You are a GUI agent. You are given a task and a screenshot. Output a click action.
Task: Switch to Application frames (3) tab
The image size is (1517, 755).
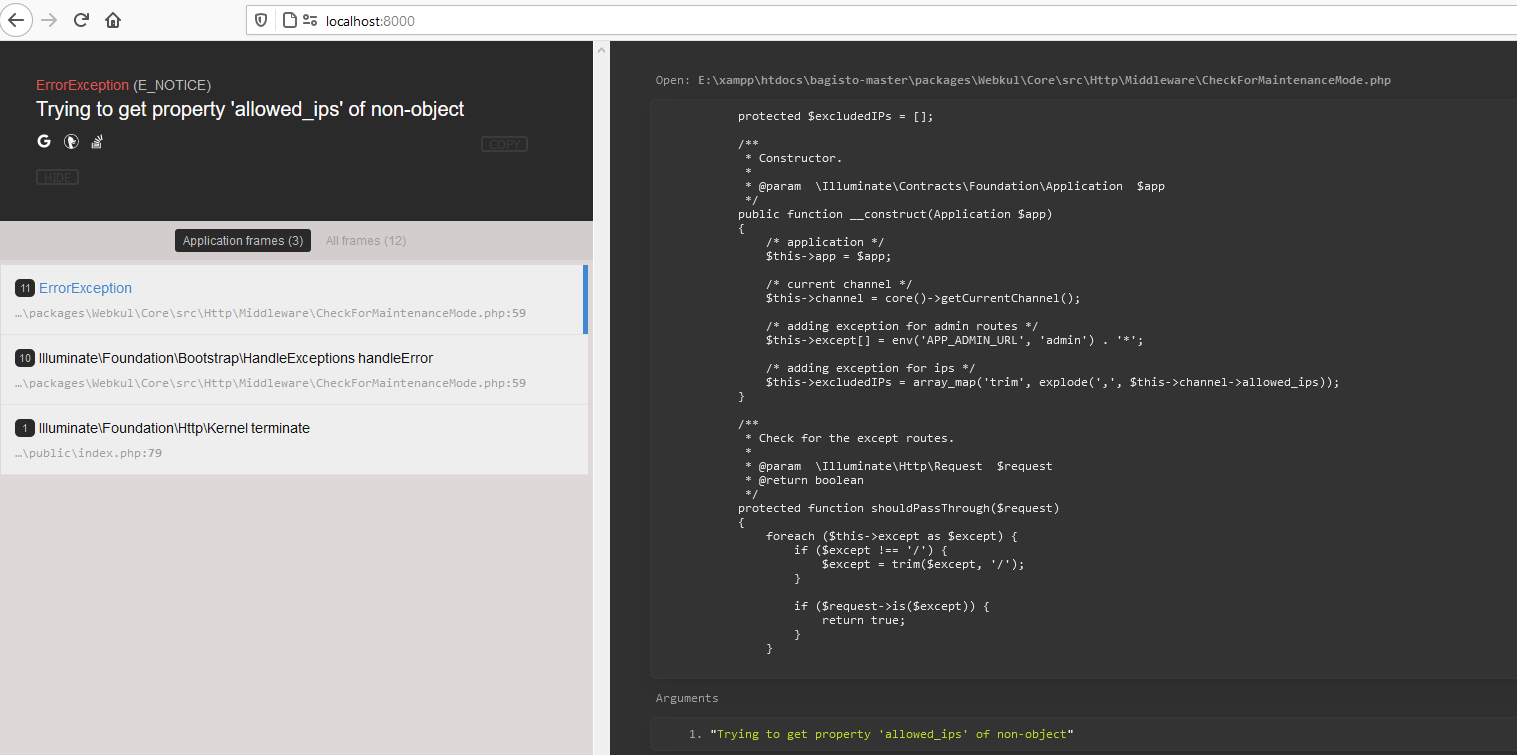tap(243, 241)
